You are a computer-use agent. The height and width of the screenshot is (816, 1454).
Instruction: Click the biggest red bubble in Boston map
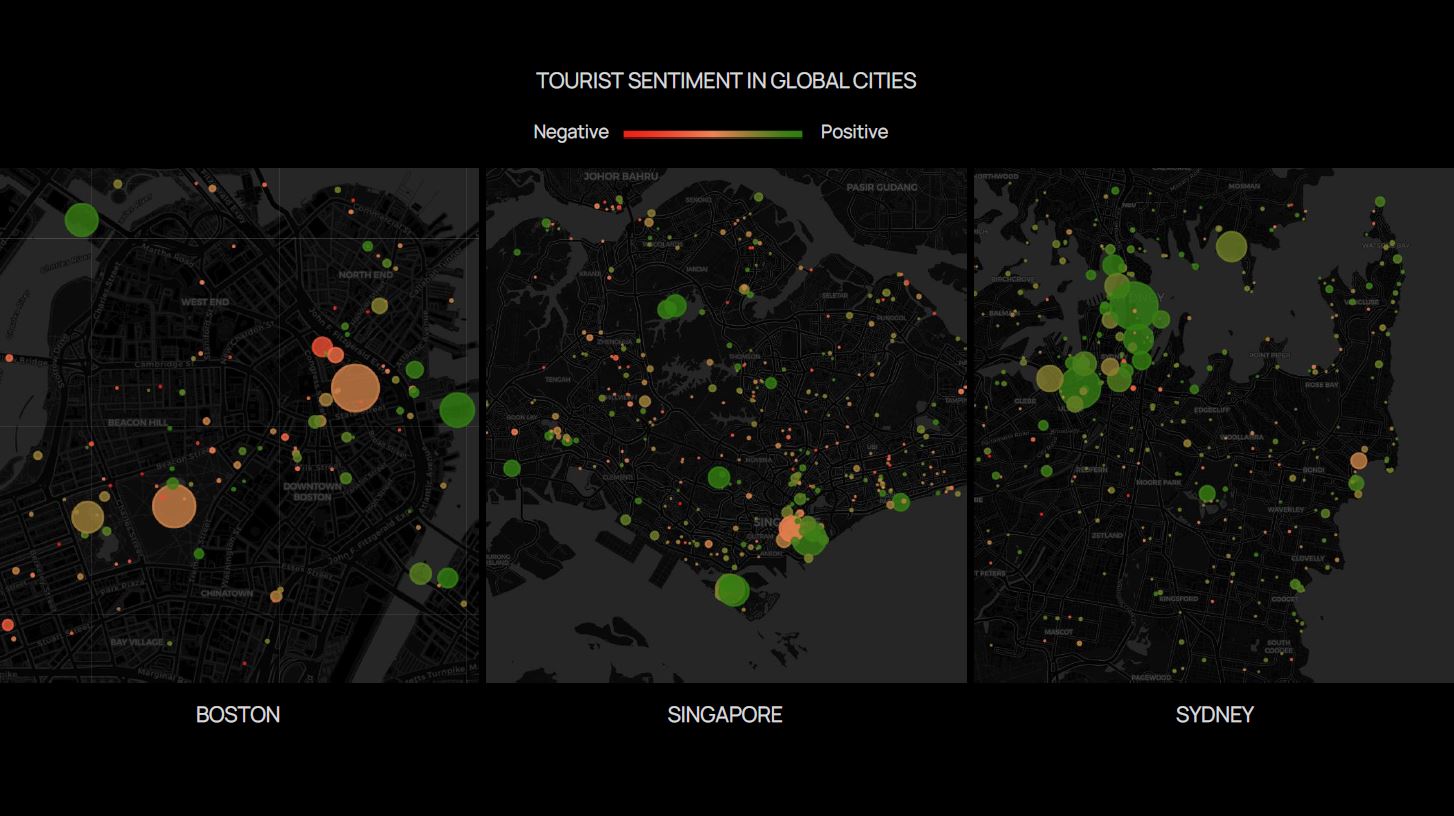[x=322, y=347]
